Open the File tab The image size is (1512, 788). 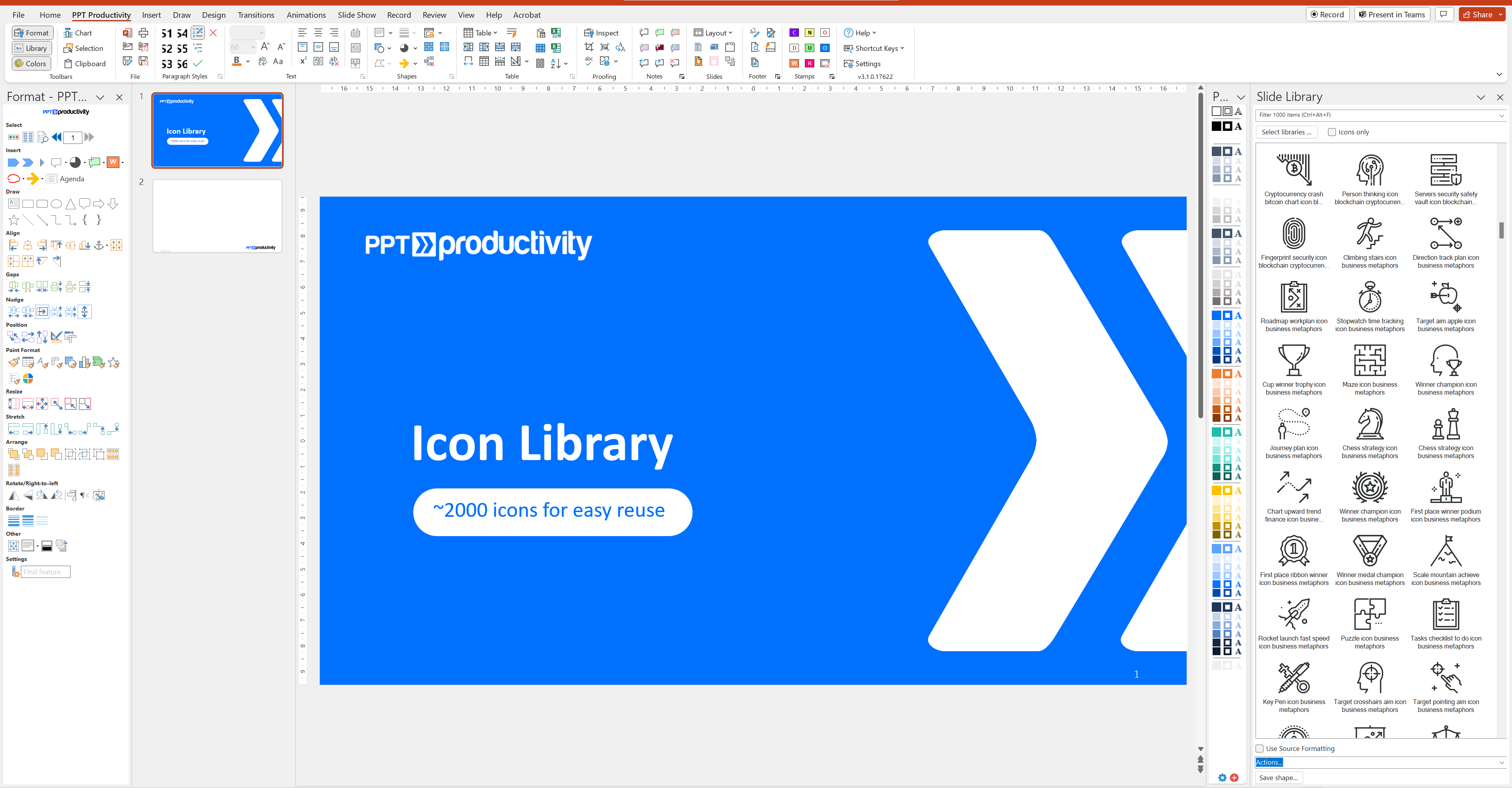coord(19,15)
